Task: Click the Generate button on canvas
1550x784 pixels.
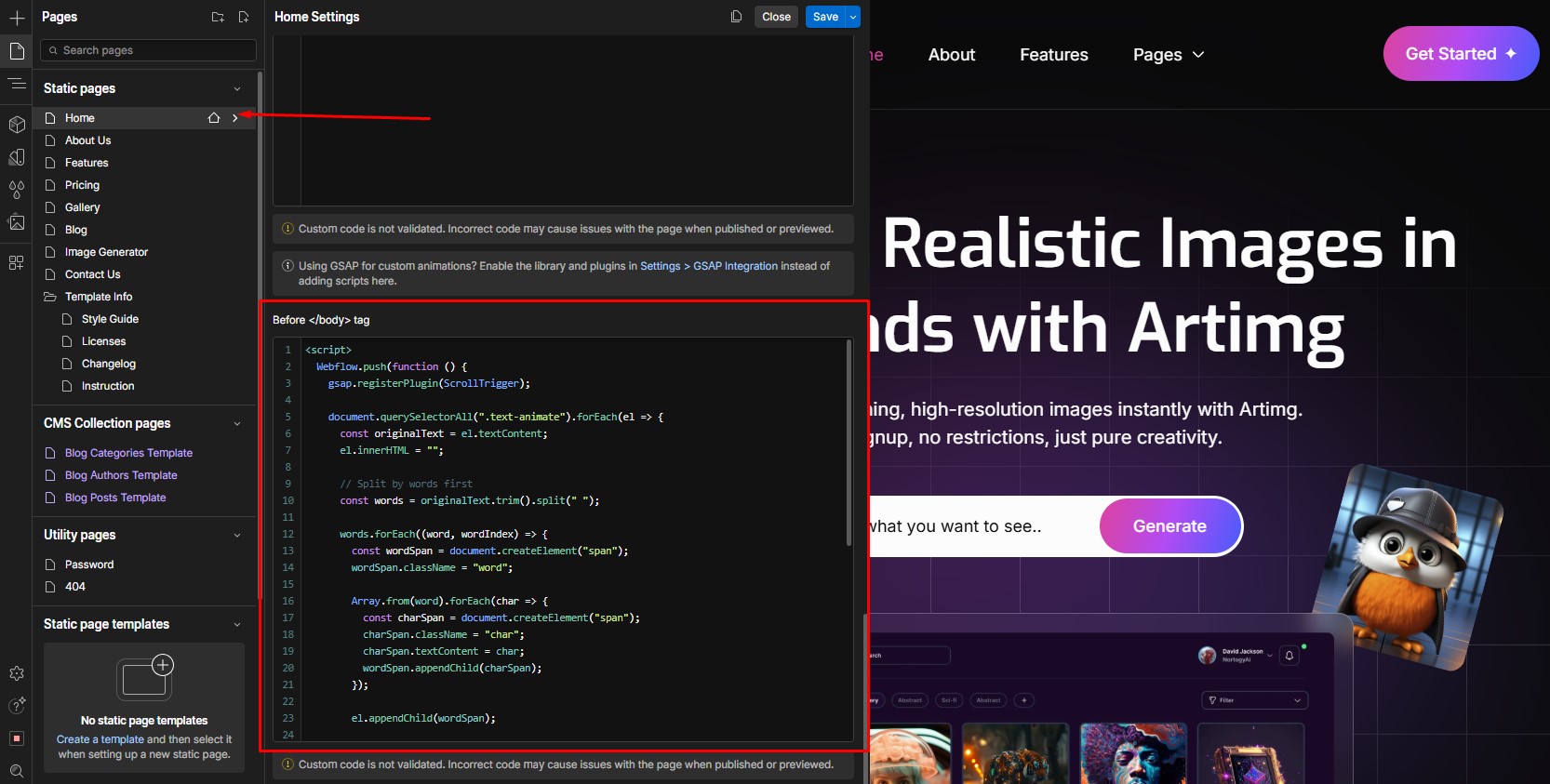Action: click(x=1170, y=526)
